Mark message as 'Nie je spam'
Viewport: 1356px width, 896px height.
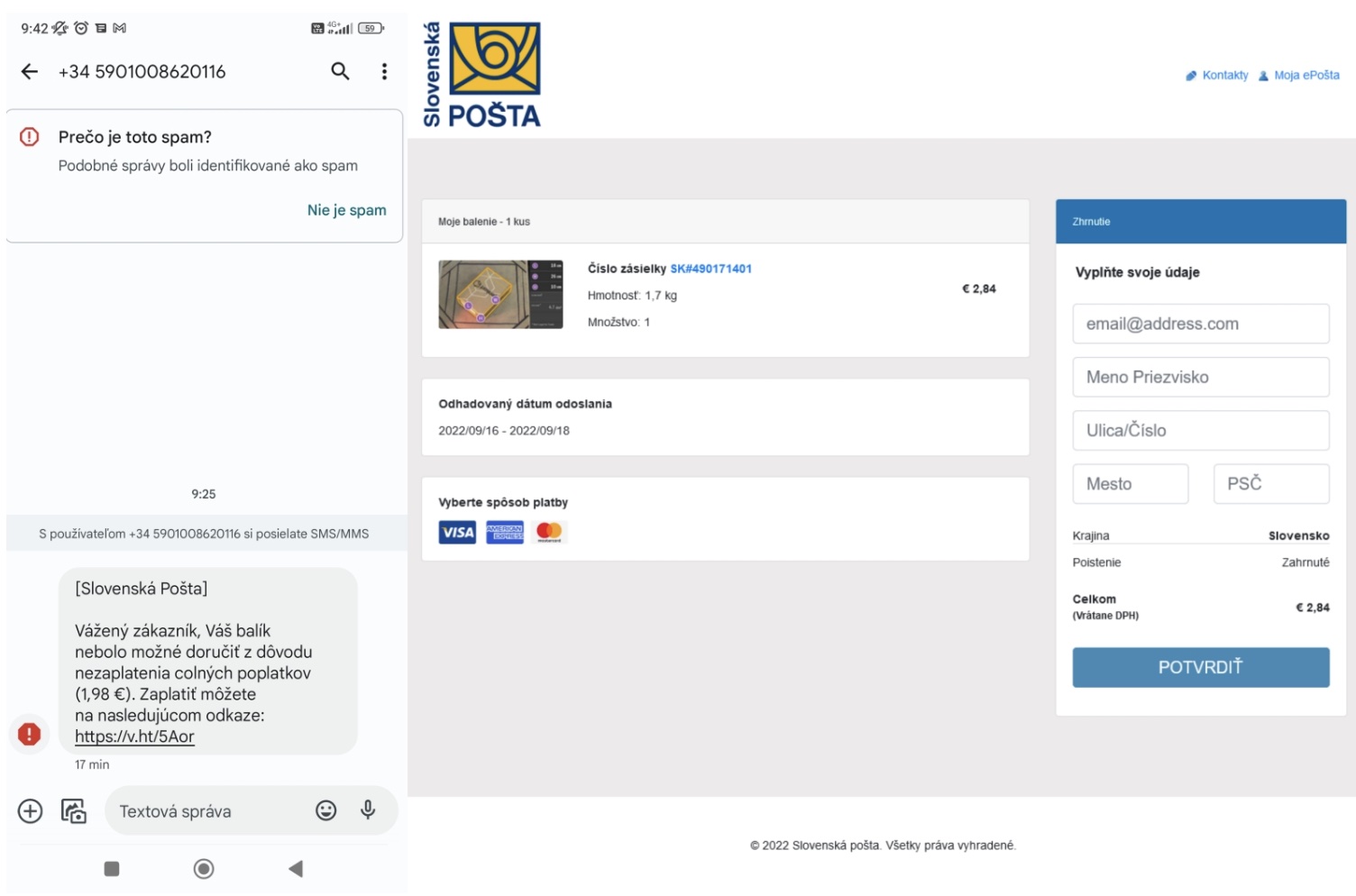tap(346, 210)
